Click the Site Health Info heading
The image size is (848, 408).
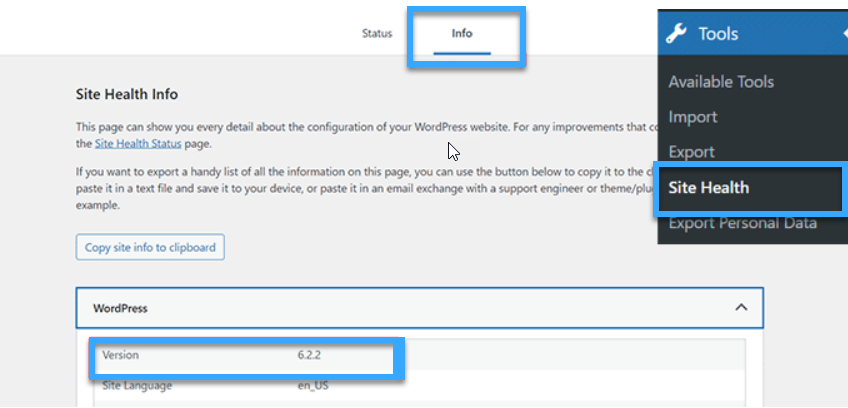click(127, 94)
